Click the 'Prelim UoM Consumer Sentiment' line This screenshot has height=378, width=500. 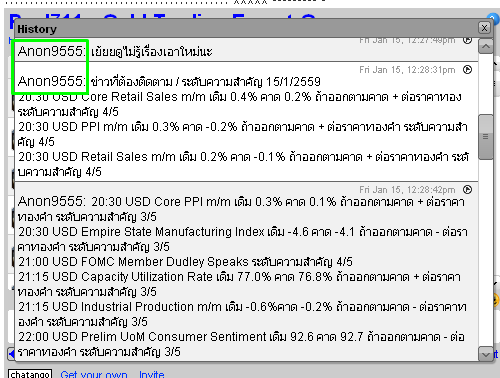pyautogui.click(x=241, y=337)
